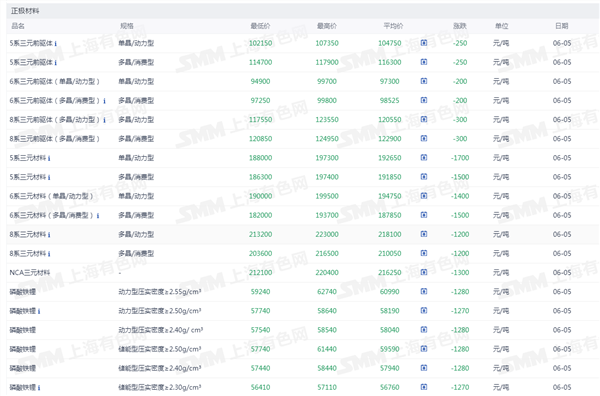This screenshot has height=396, width=600.
Task: Open price chart icon beside average 210050
Action: click(x=424, y=253)
